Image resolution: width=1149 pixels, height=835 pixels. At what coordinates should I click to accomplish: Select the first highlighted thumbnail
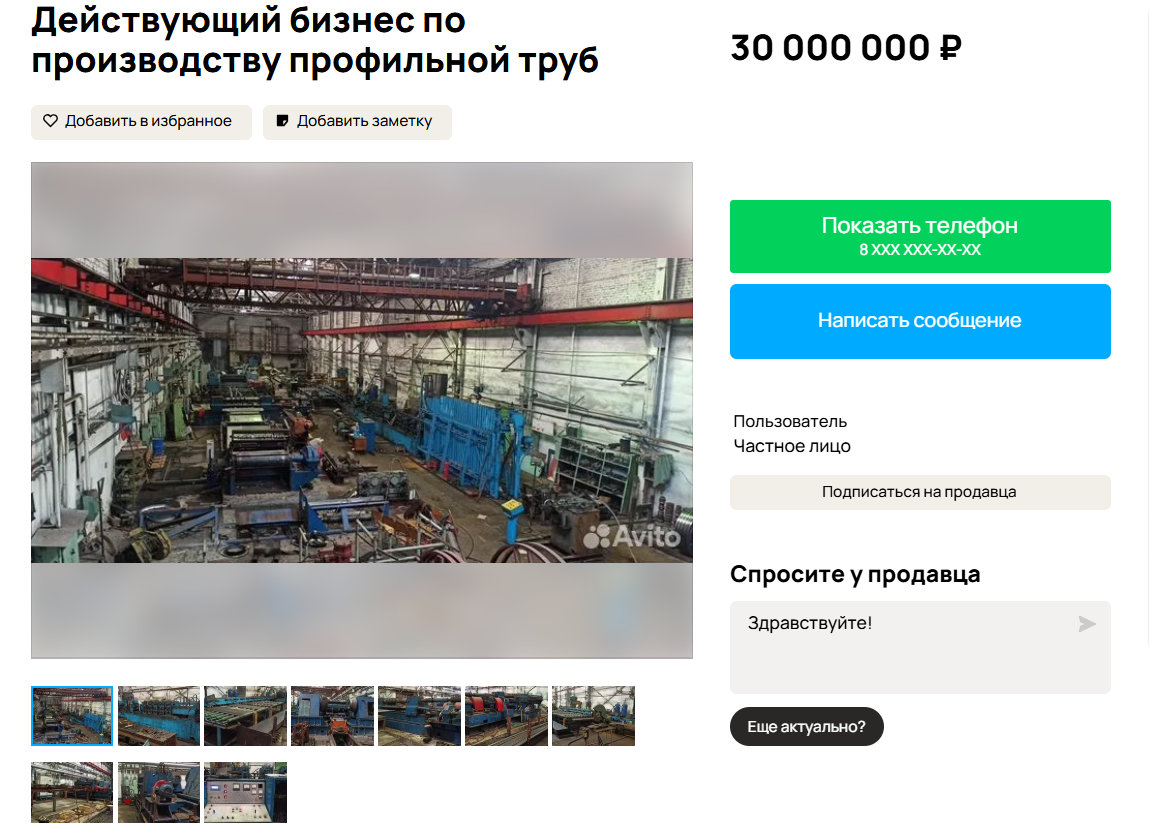(72, 716)
